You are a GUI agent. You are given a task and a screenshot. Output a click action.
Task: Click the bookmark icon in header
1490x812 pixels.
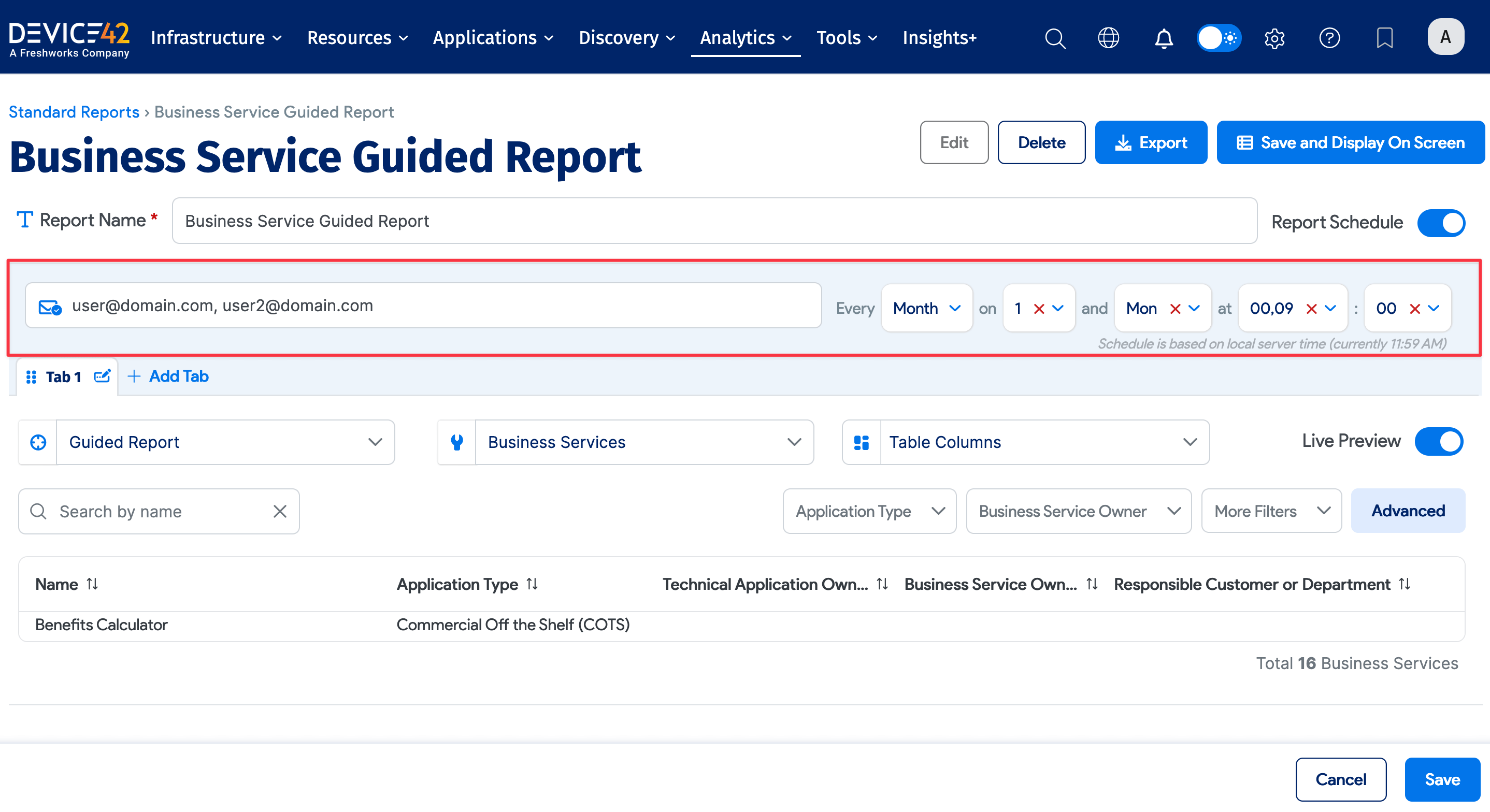[1385, 38]
